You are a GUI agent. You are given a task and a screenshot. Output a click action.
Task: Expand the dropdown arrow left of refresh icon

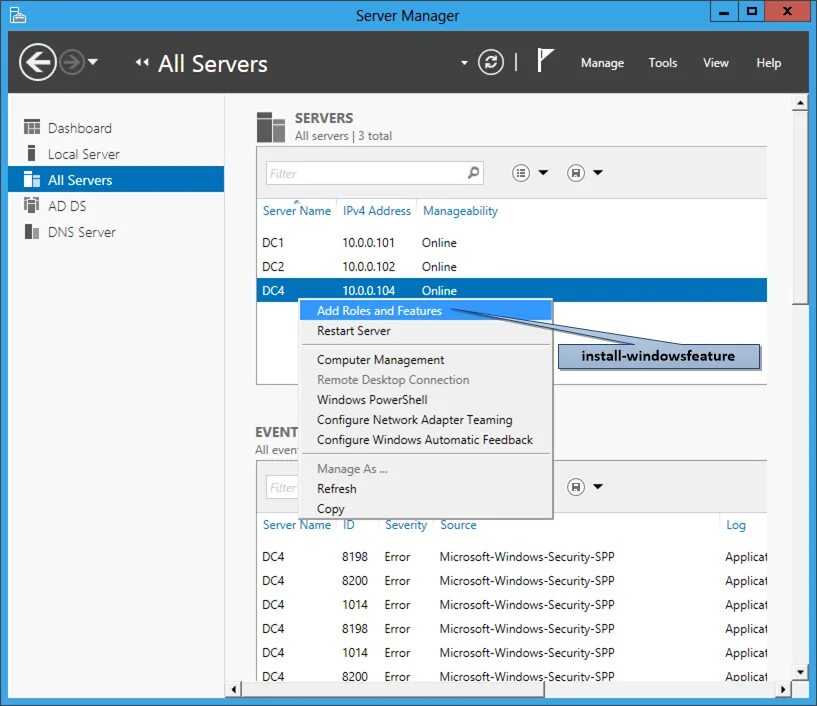(x=464, y=63)
